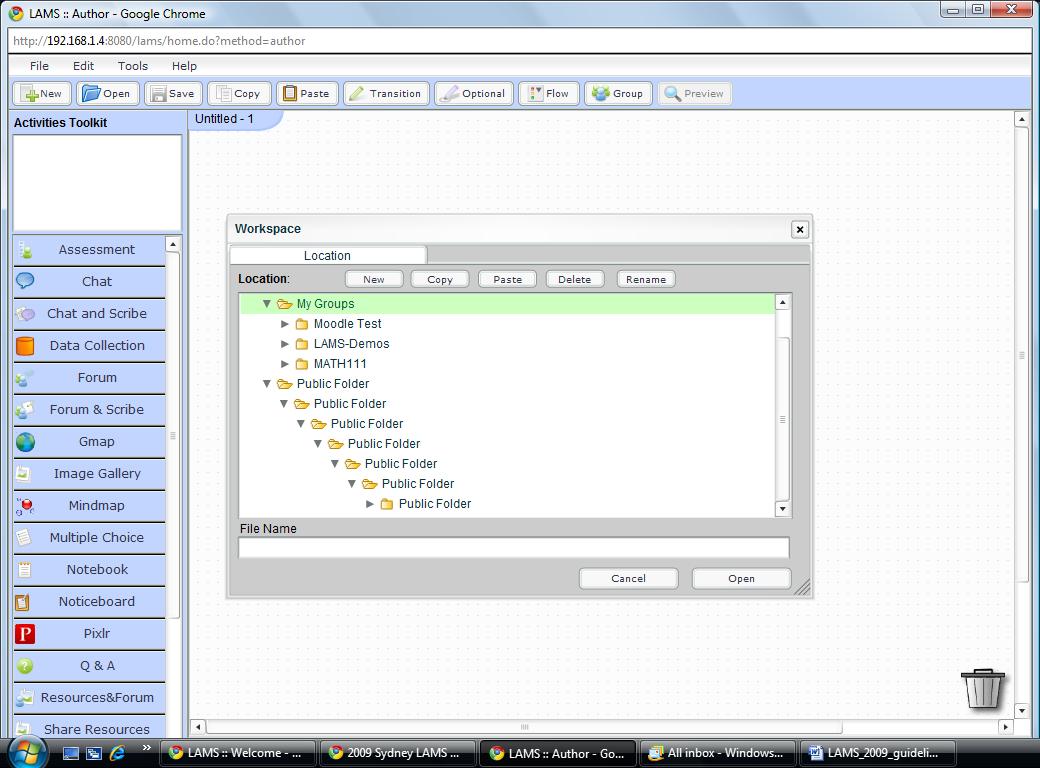Click the Rename button in Workspace
Viewport: 1040px width, 768px height.
[645, 280]
